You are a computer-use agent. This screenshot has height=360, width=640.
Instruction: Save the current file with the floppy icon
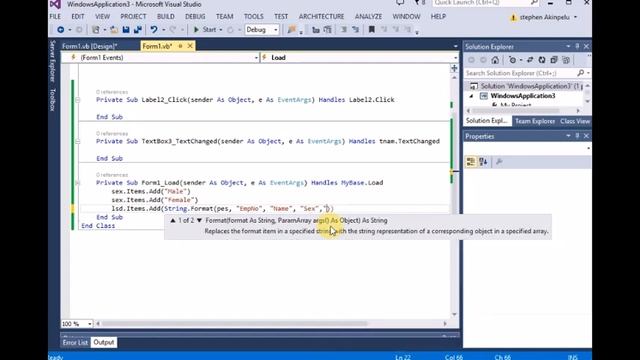[126, 29]
